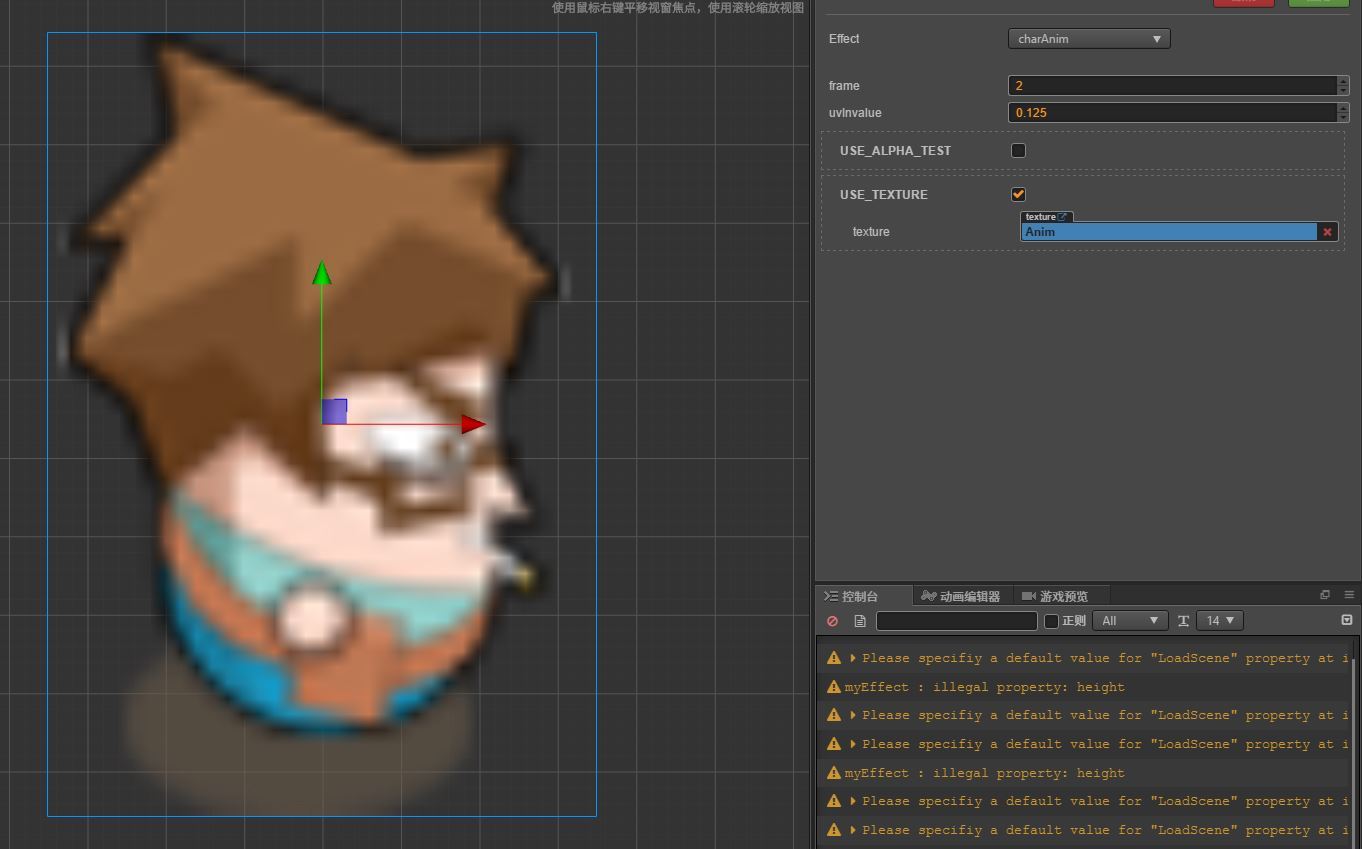Screen dimensions: 1362x849
Task: Open the All log-type filter dropdown
Action: (x=1130, y=621)
